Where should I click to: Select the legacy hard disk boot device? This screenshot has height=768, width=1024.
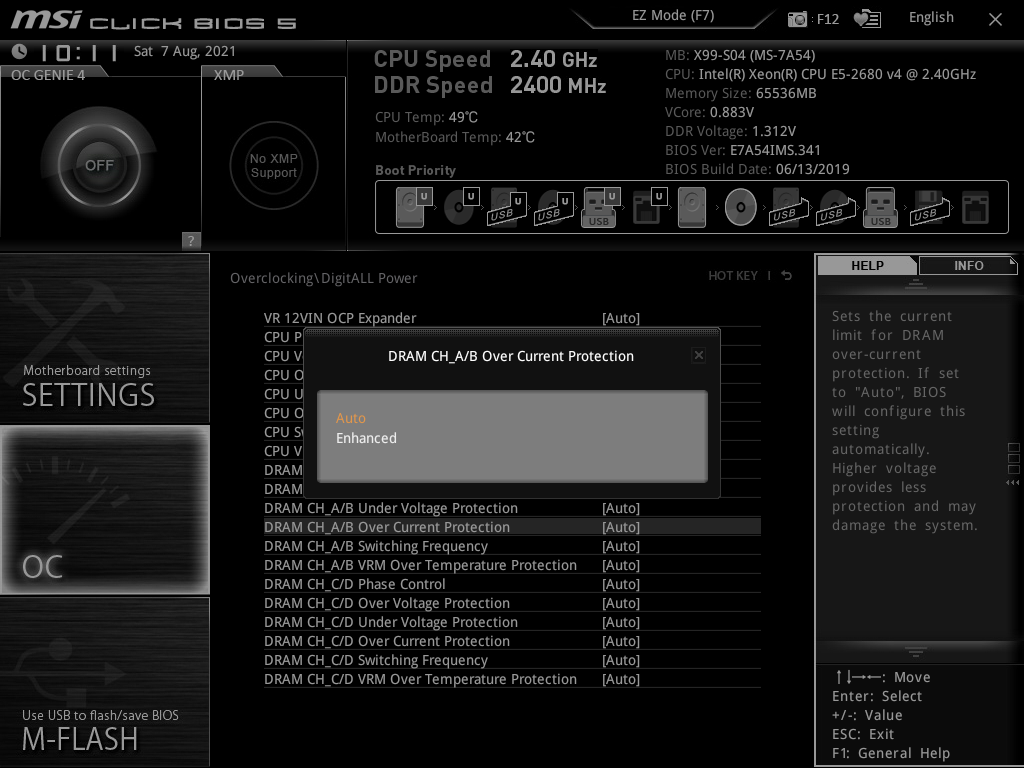(x=692, y=207)
